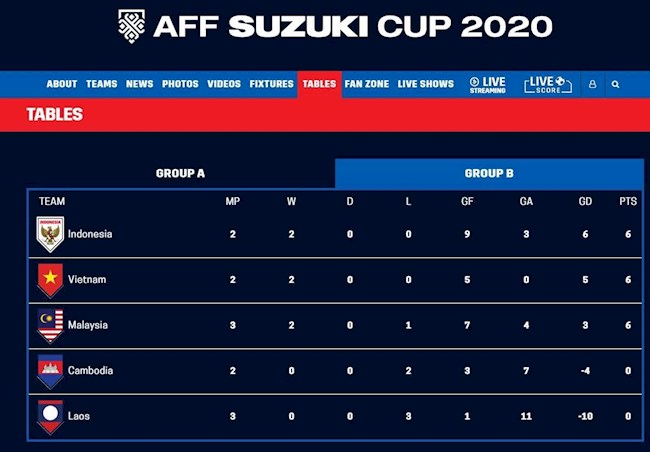Screen dimensions: 650x452
Task: Open the Fan Zone menu
Action: point(367,84)
